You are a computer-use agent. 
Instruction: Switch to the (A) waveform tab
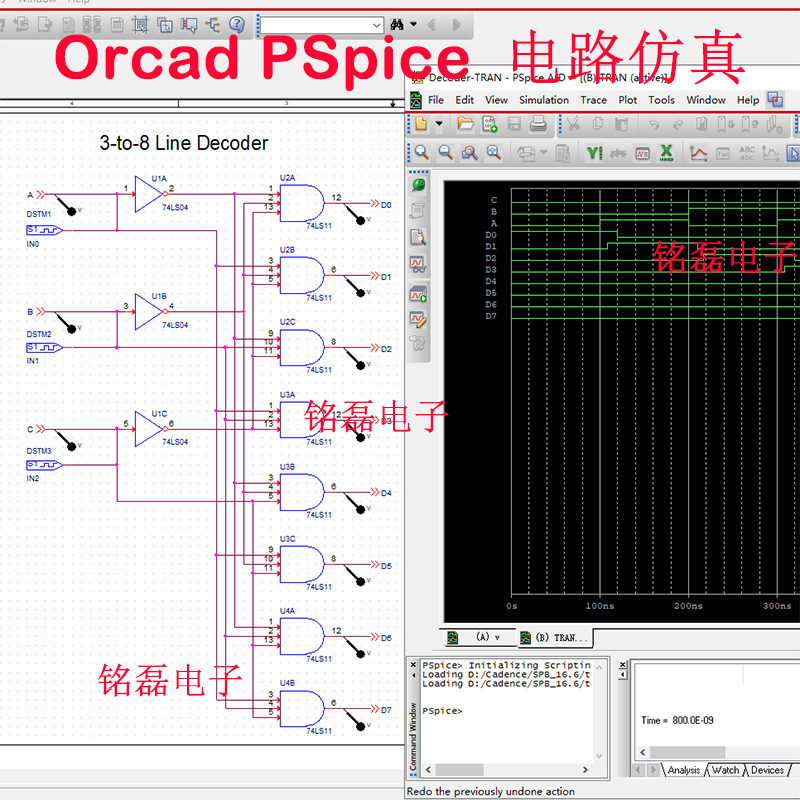tap(481, 637)
